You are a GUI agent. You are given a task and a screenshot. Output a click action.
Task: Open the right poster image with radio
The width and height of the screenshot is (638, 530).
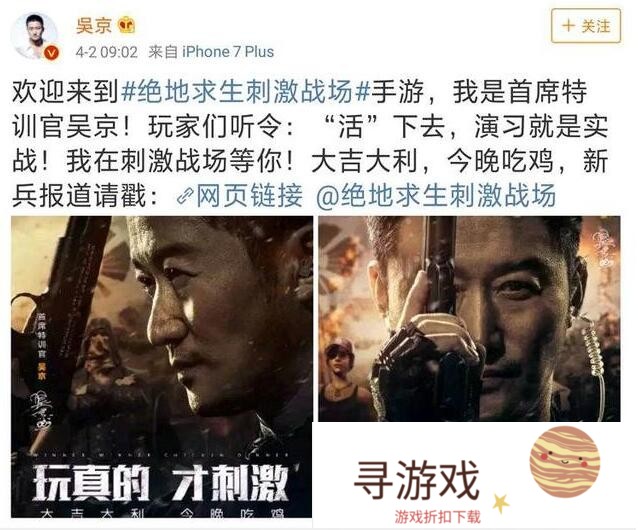pyautogui.click(x=469, y=319)
